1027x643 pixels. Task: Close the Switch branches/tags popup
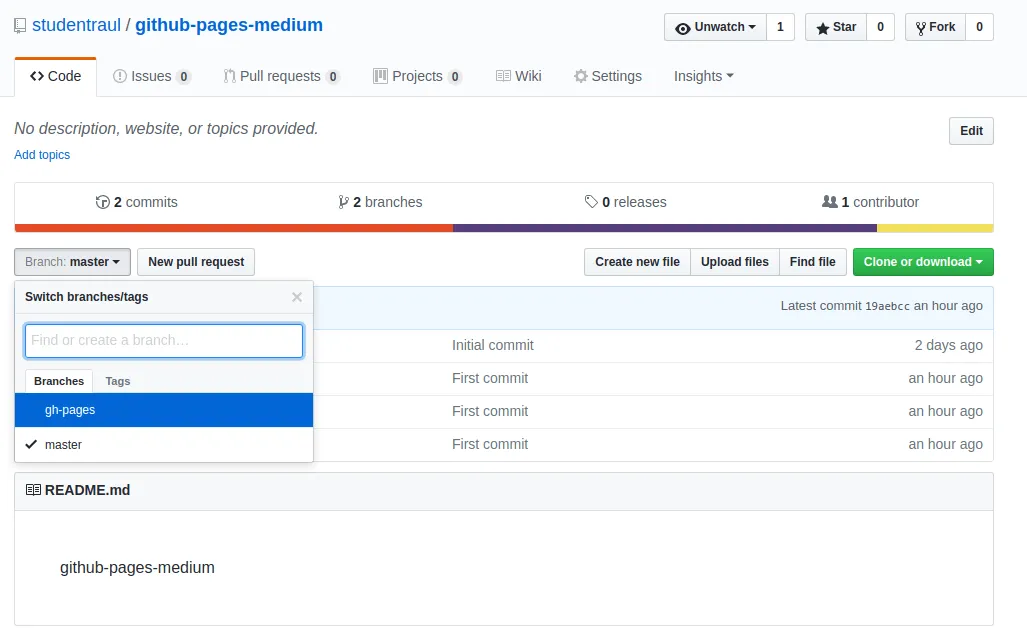point(297,297)
